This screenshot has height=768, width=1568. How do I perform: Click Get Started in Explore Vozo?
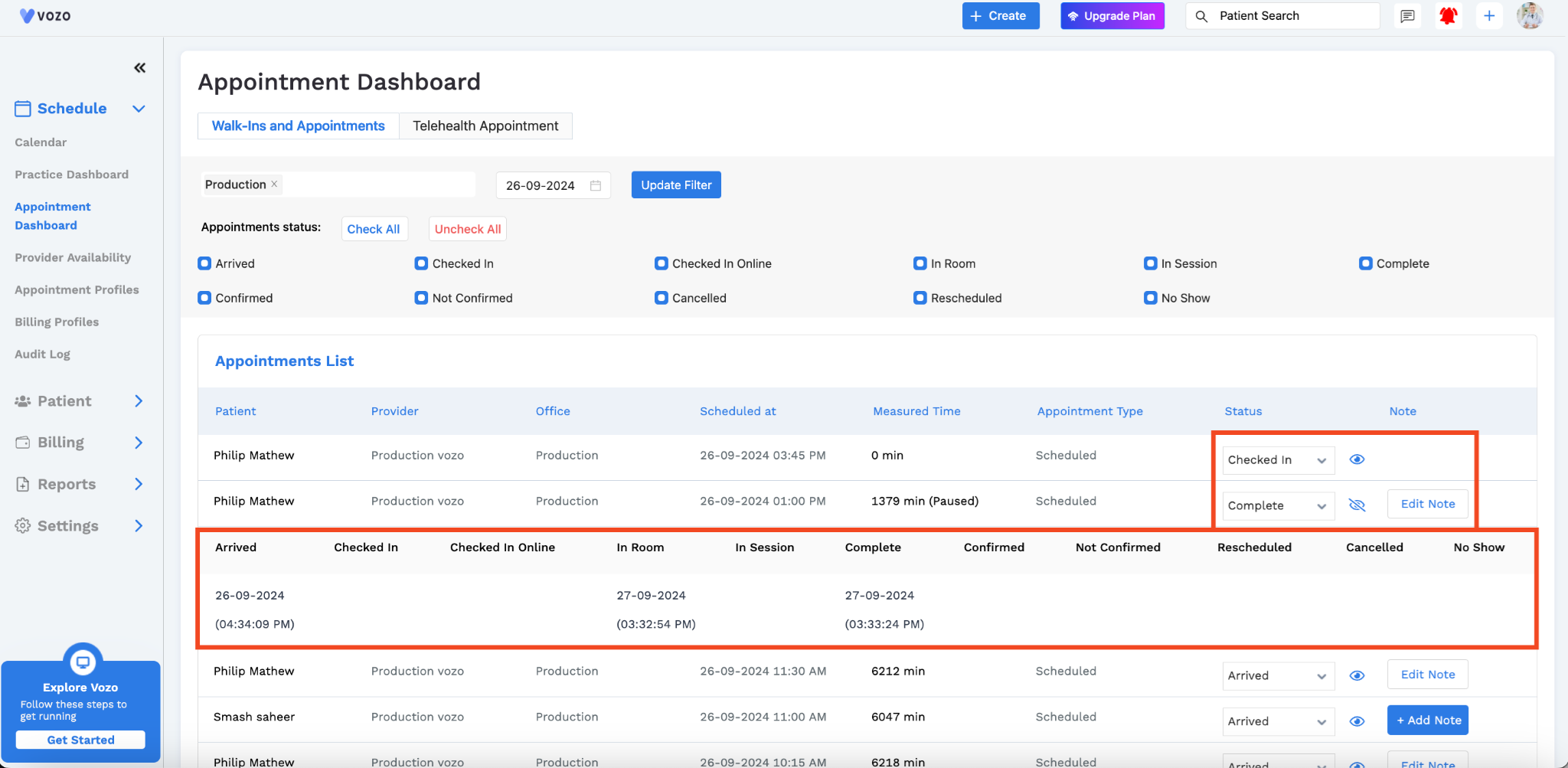tap(80, 740)
